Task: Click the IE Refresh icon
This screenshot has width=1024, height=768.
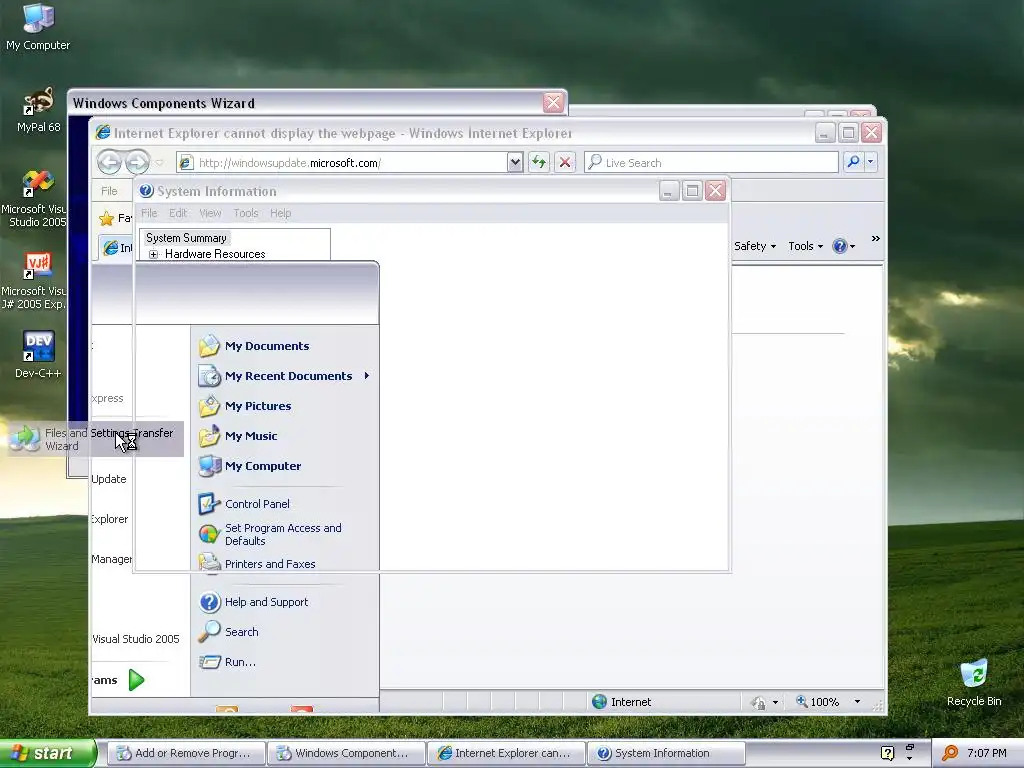Action: click(539, 162)
